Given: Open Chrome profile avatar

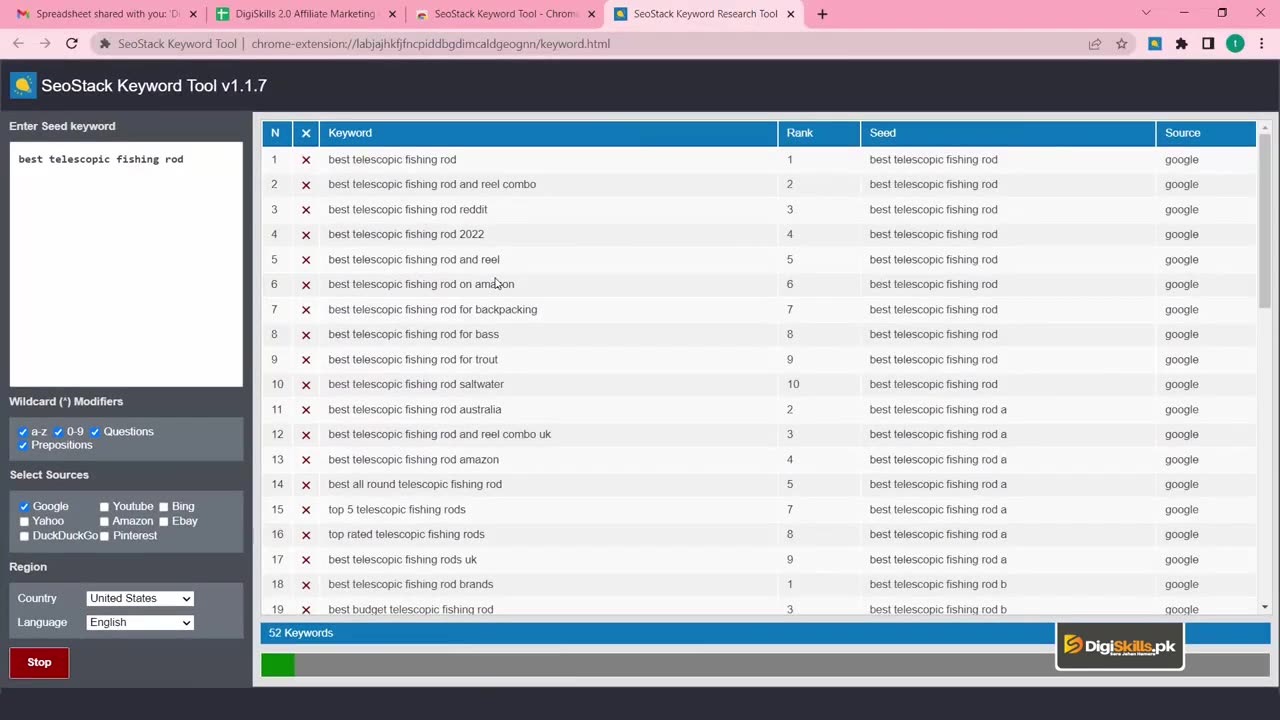Looking at the screenshot, I should point(1235,44).
